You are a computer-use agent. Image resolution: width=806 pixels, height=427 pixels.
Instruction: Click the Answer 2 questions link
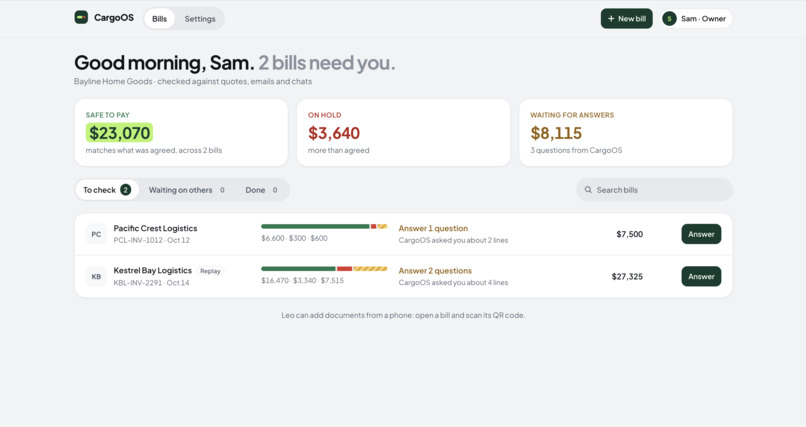[x=435, y=270]
